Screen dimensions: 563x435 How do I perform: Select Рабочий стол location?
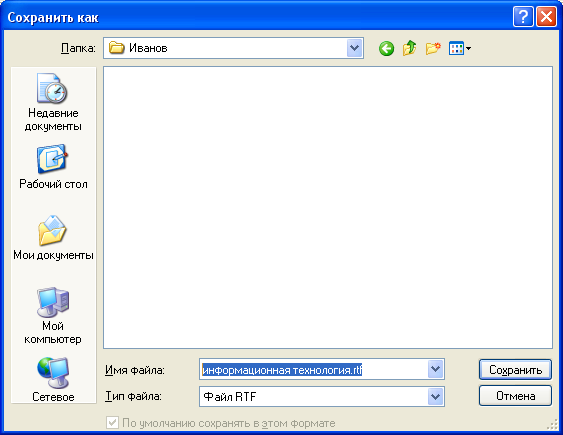point(53,167)
